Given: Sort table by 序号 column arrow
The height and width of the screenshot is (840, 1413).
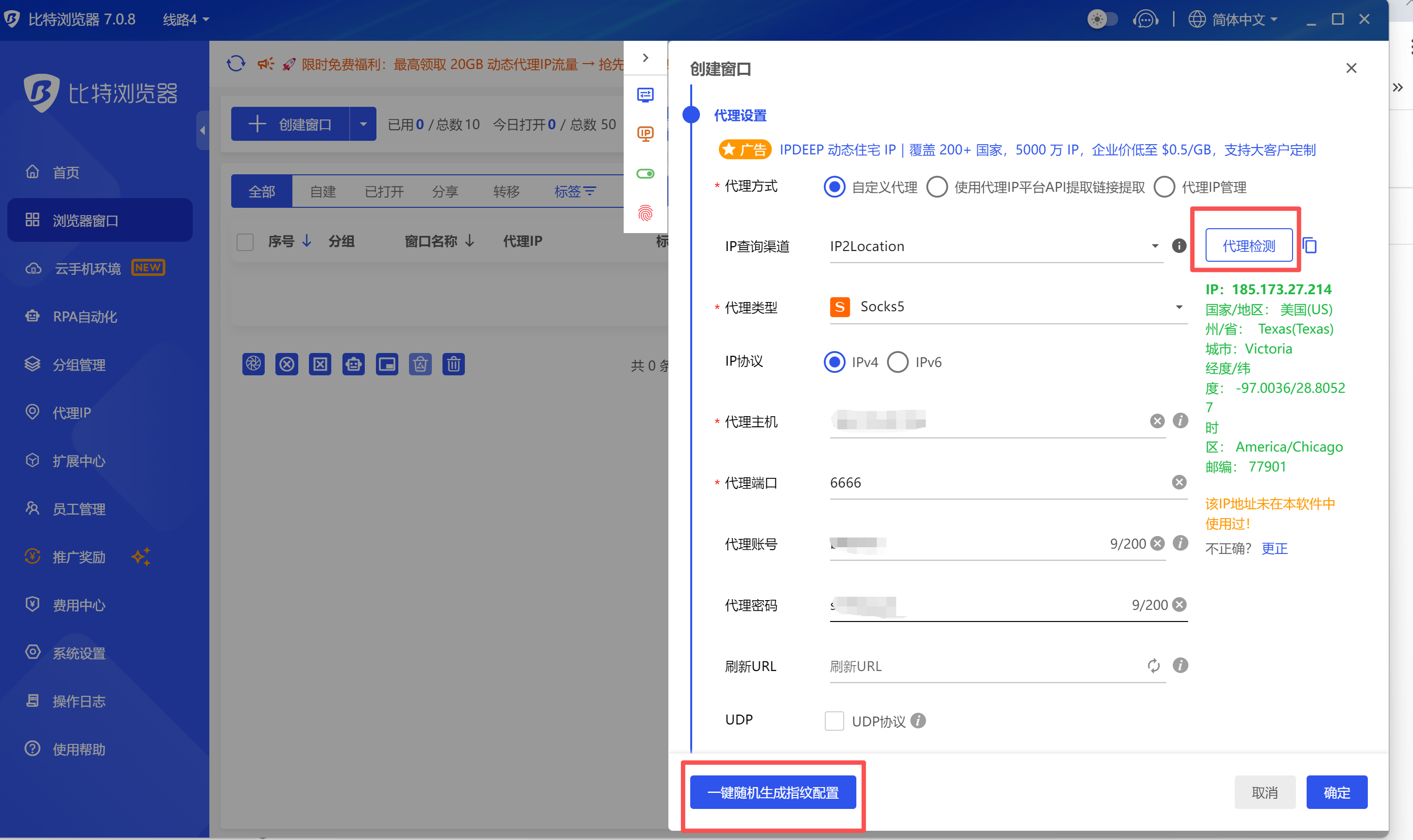Looking at the screenshot, I should (307, 241).
